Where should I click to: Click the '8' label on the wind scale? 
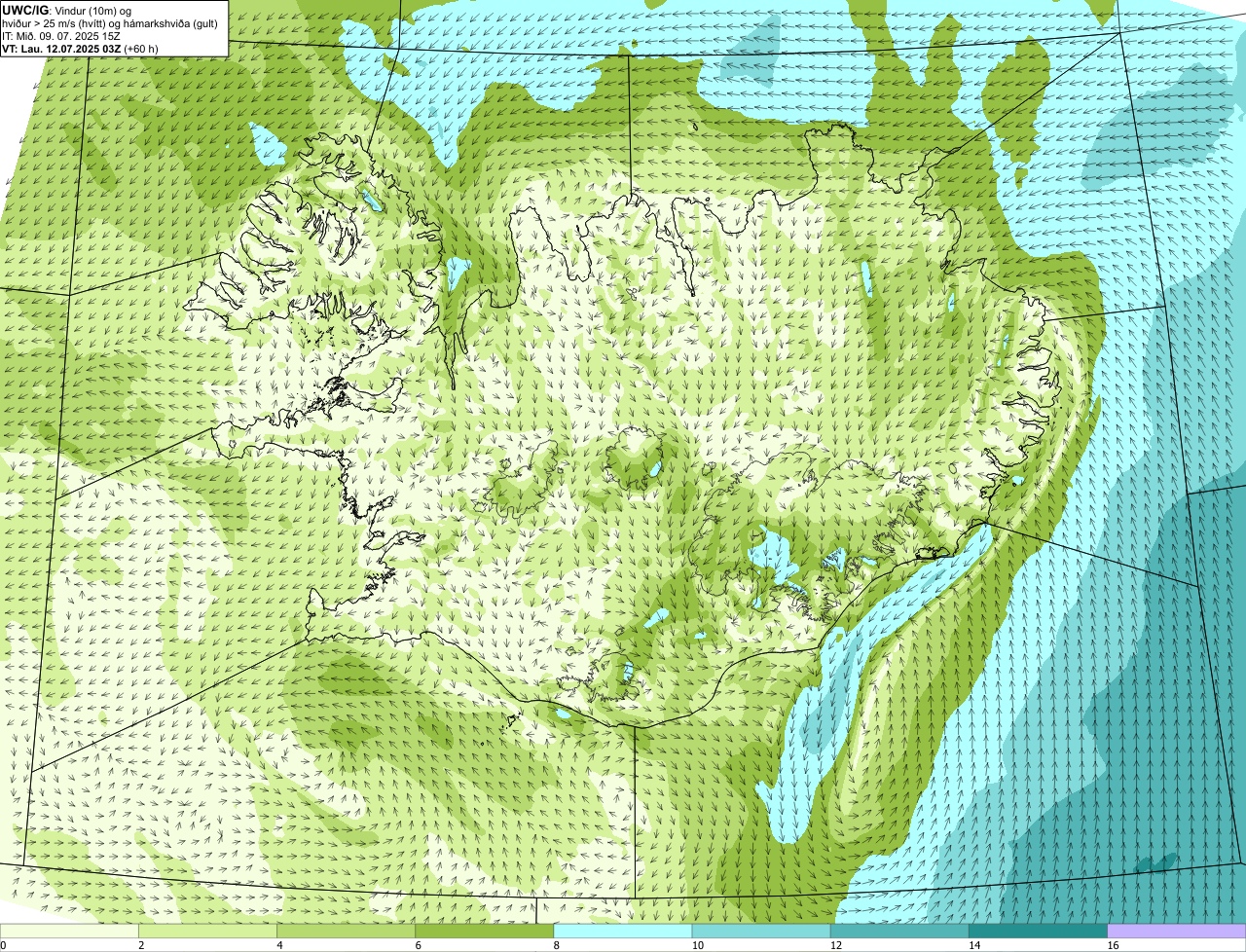(557, 945)
